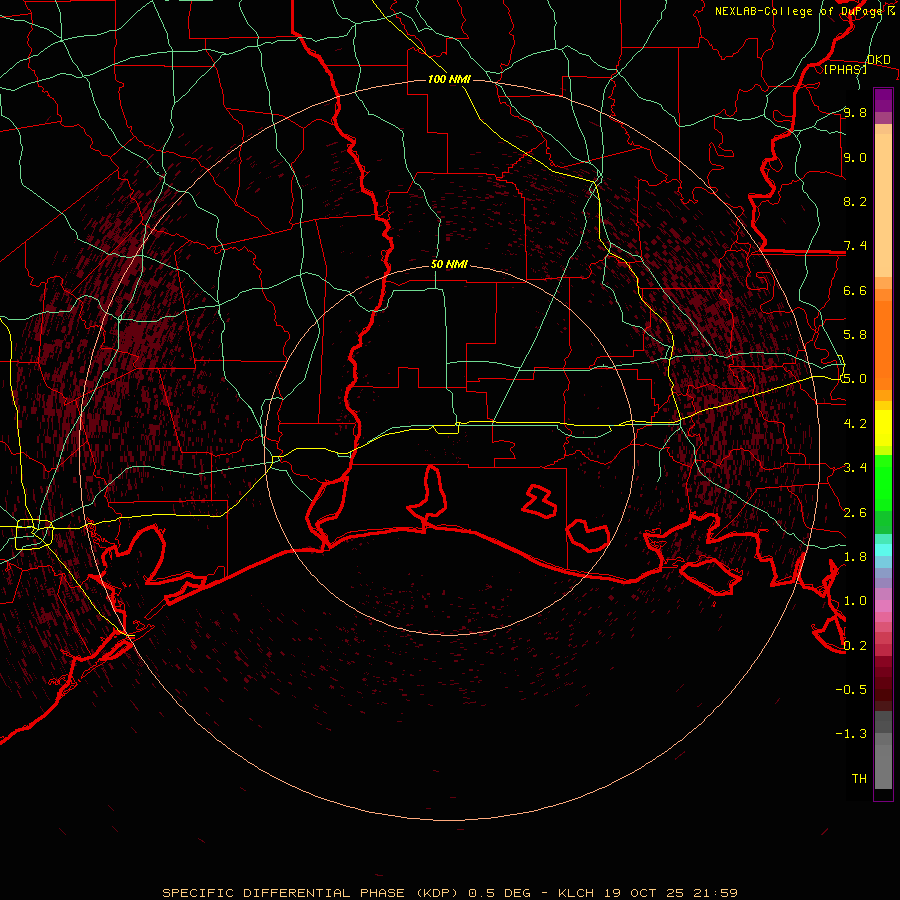Click the Specific Differential Phase product caption
The width and height of the screenshot is (900, 900).
449,893
